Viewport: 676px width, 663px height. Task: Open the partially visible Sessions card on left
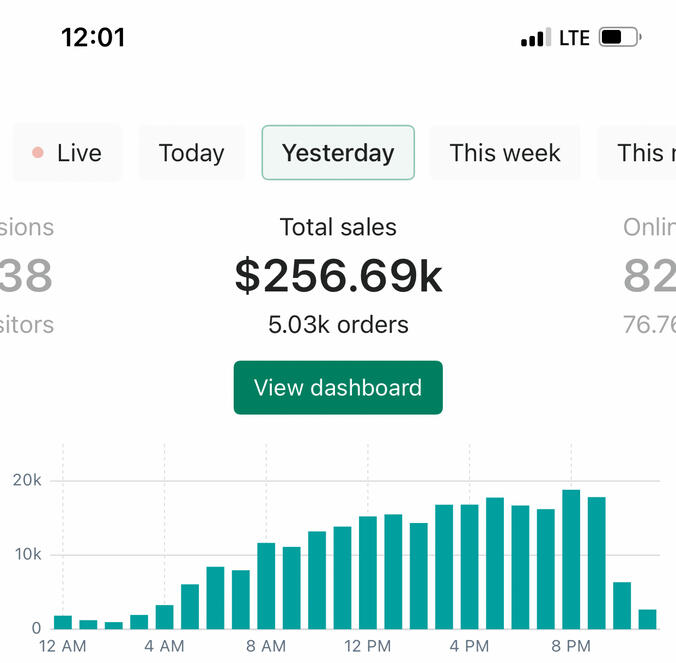pyautogui.click(x=27, y=276)
